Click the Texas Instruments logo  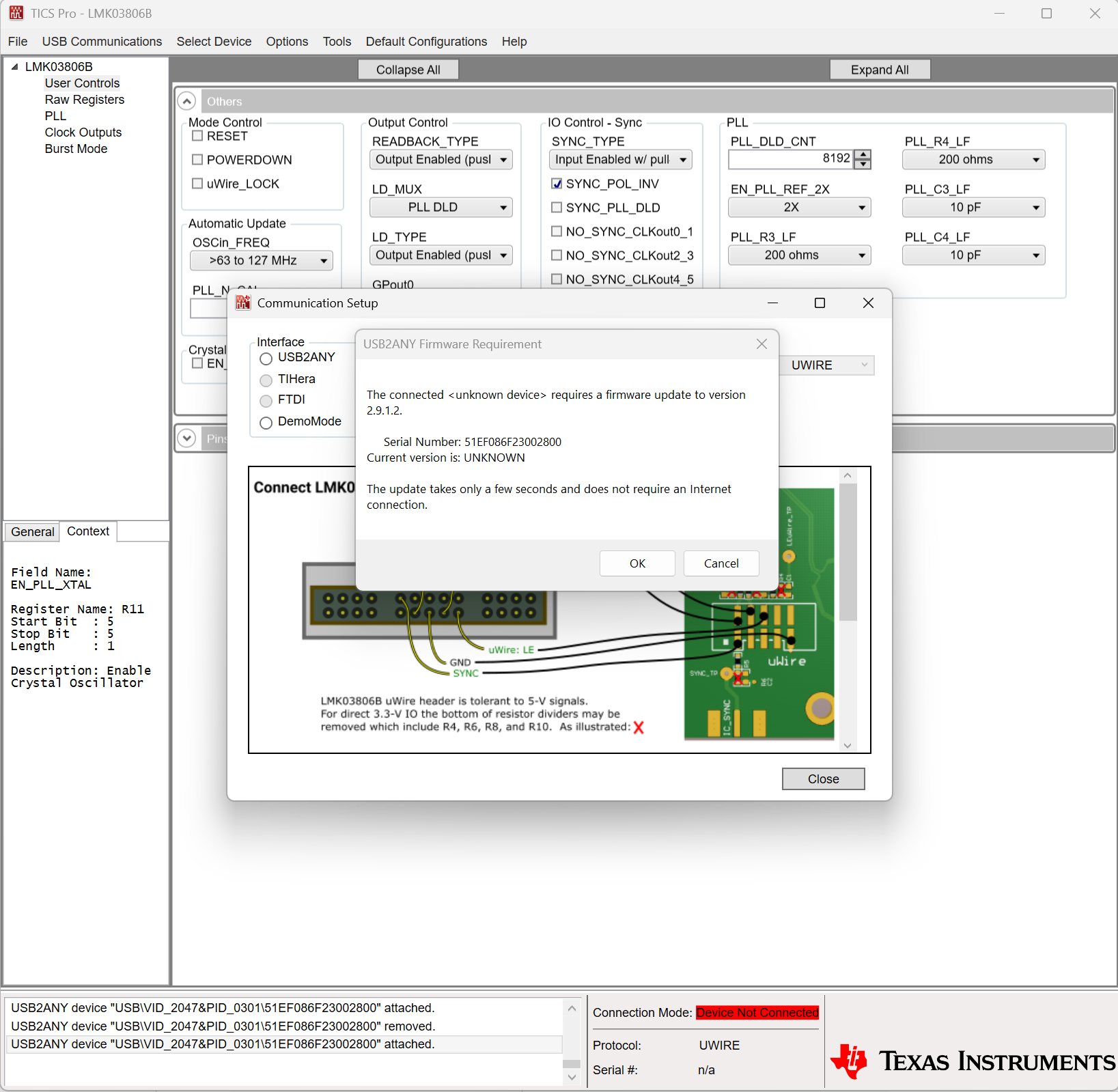[973, 1061]
